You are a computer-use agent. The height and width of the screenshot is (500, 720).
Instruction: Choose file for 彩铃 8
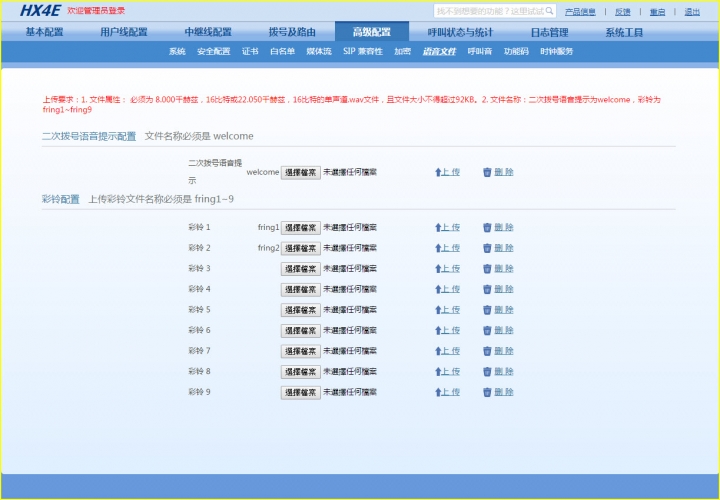301,372
